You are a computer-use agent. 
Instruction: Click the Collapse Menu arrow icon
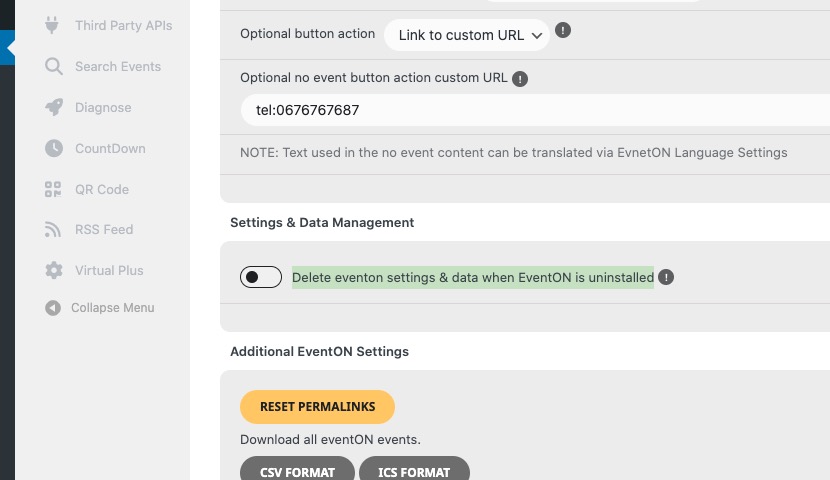tap(52, 307)
